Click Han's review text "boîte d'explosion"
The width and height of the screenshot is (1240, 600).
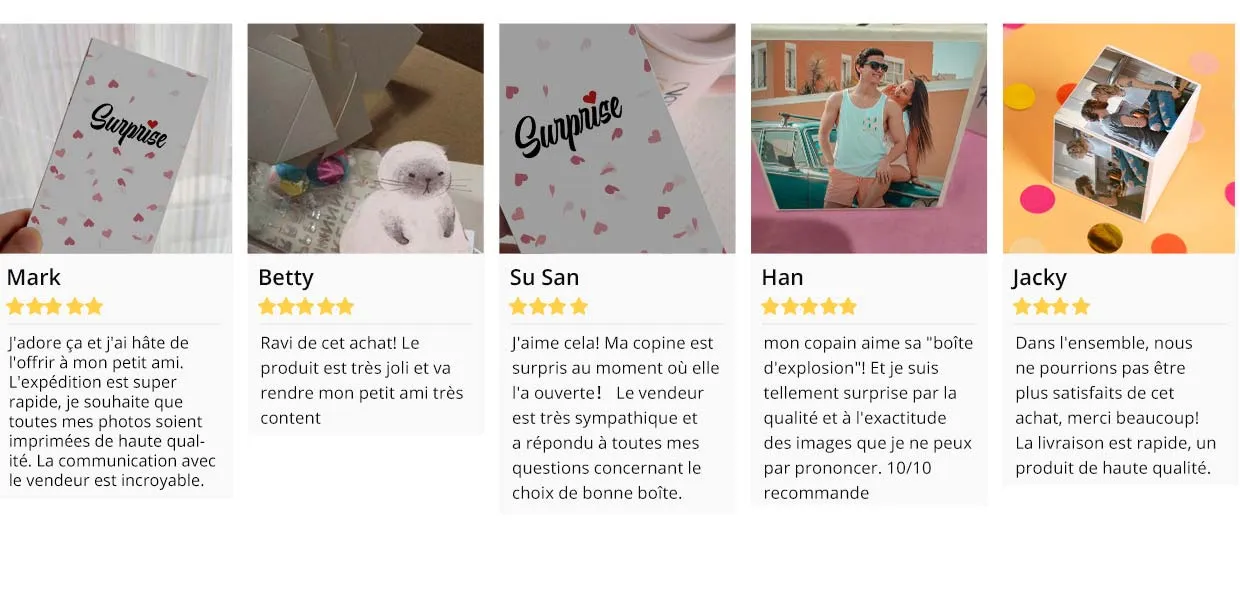[x=867, y=418]
